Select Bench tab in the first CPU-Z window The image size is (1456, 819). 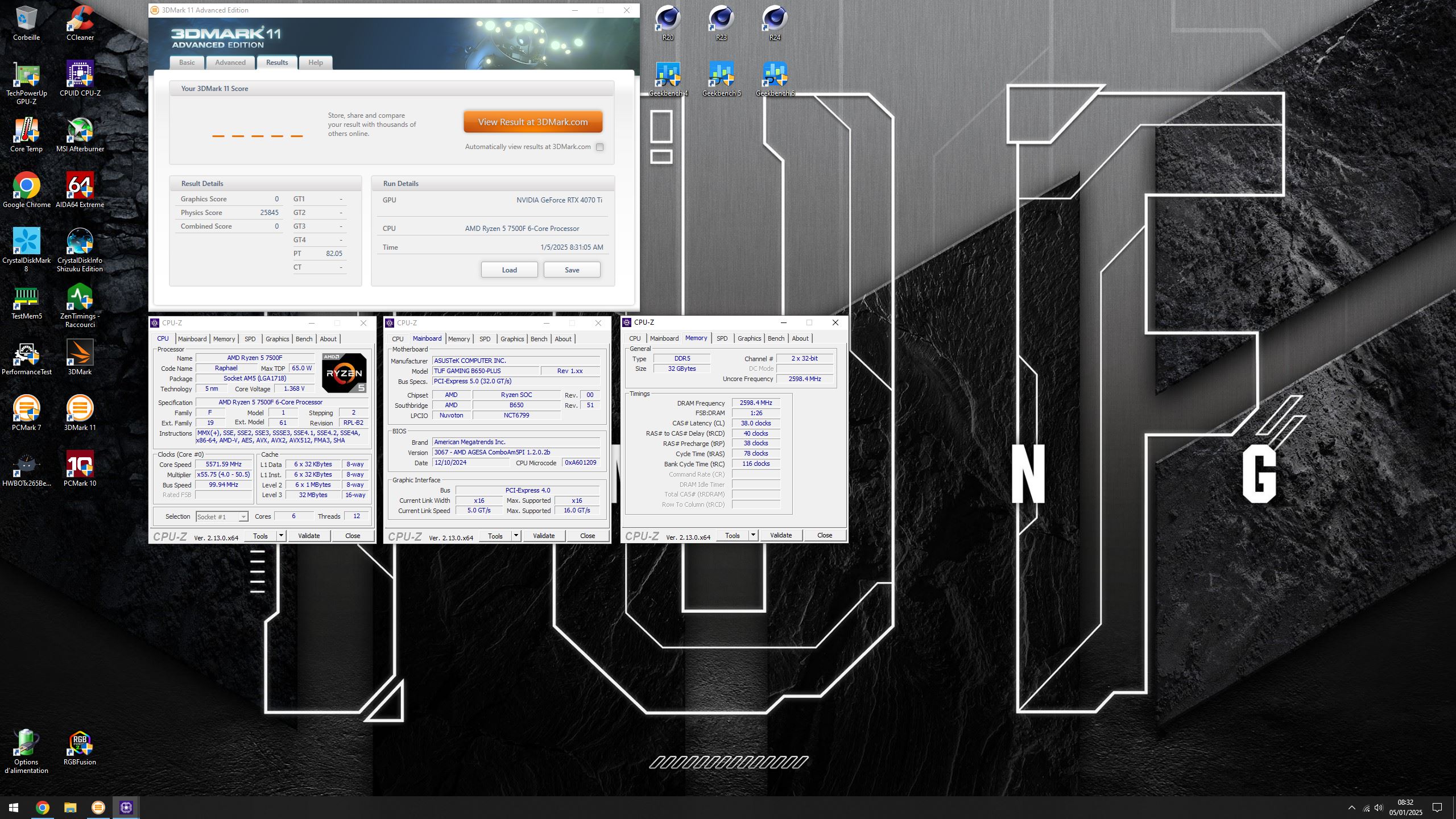click(x=304, y=339)
